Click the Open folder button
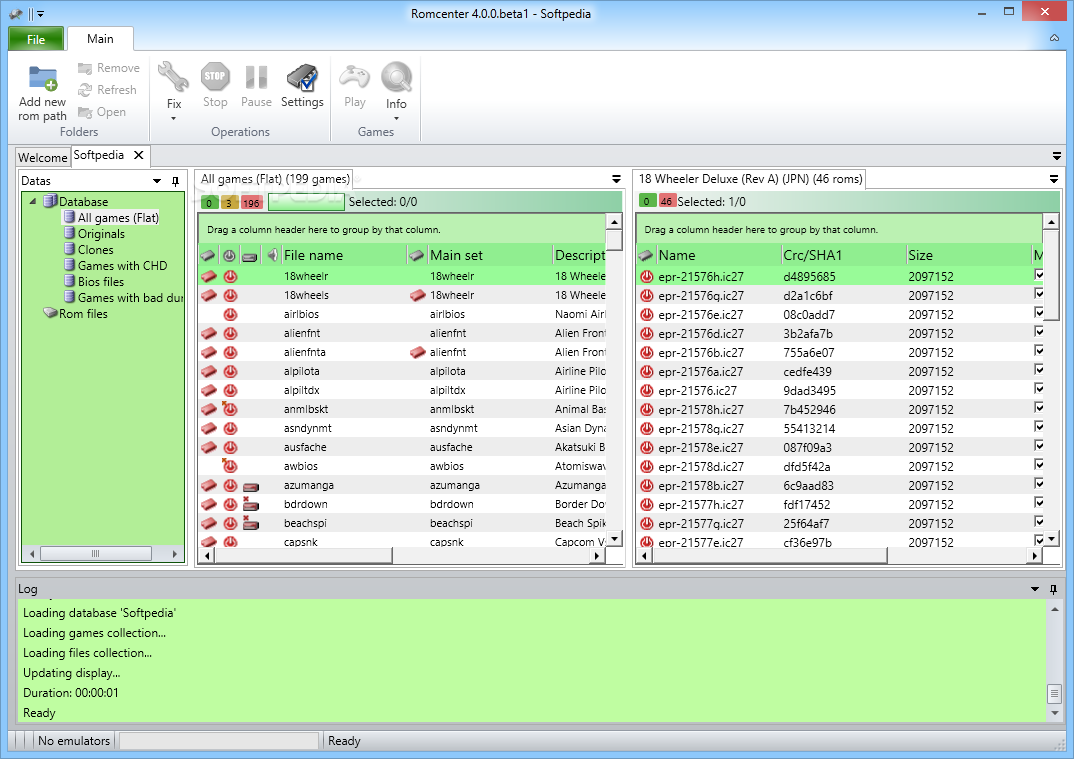1074x759 pixels. coord(101,112)
